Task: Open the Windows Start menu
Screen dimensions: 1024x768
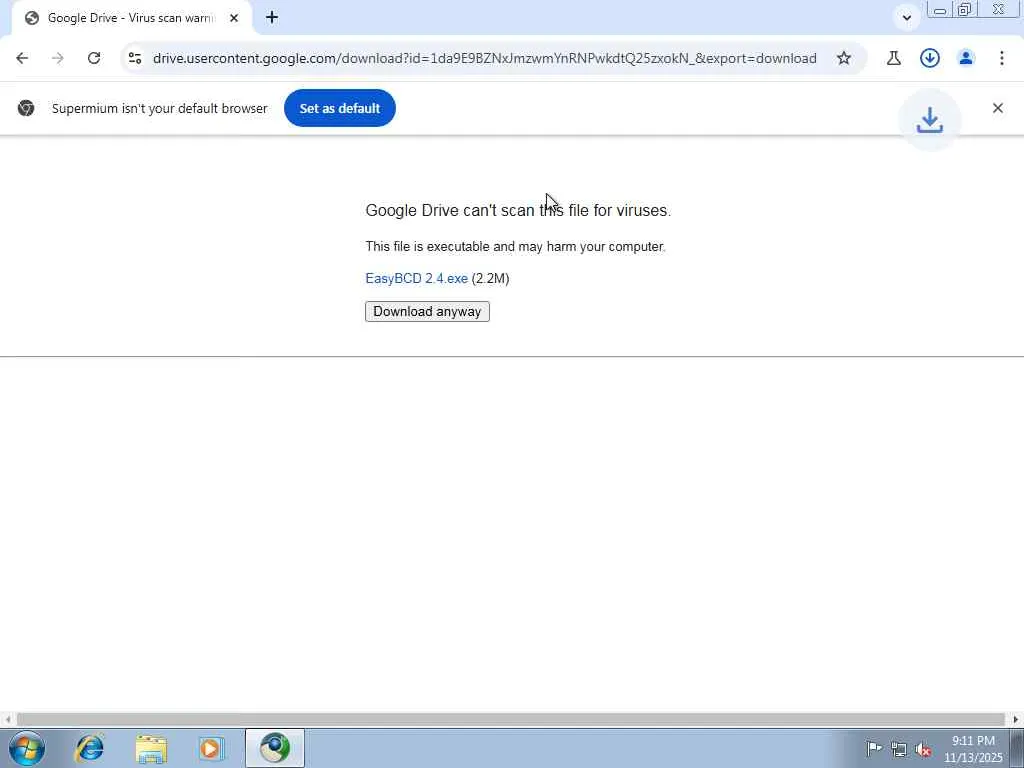Action: pyautogui.click(x=27, y=748)
